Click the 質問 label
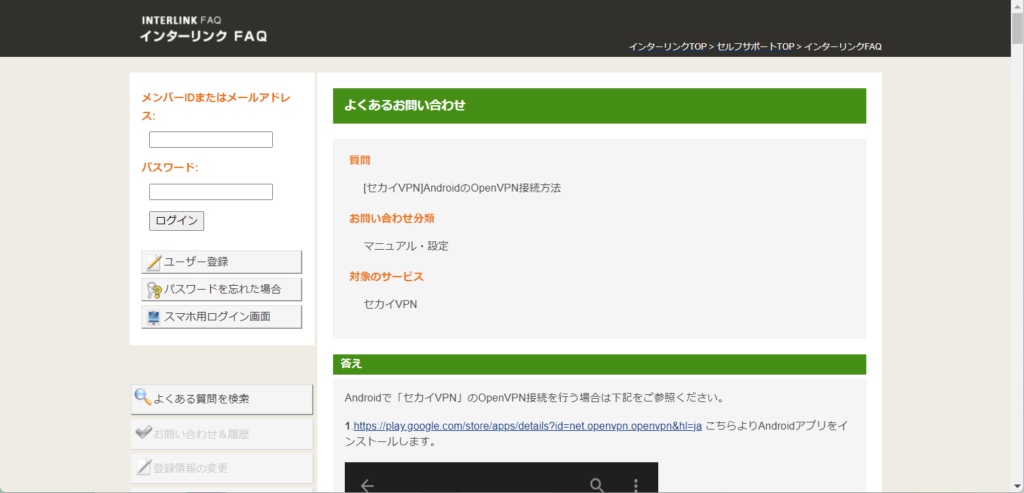This screenshot has height=493, width=1024. tap(360, 160)
